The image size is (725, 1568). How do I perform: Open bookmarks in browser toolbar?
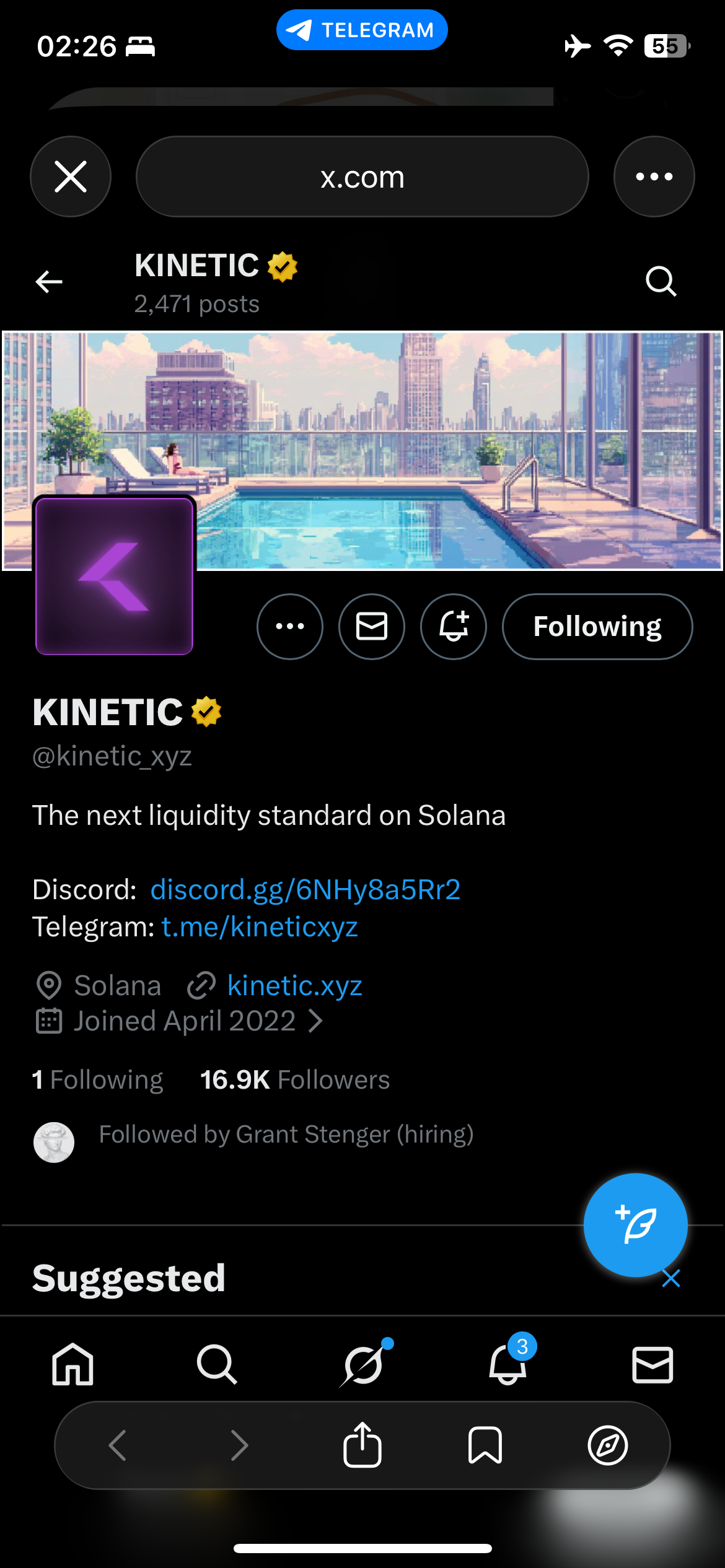coord(485,1445)
